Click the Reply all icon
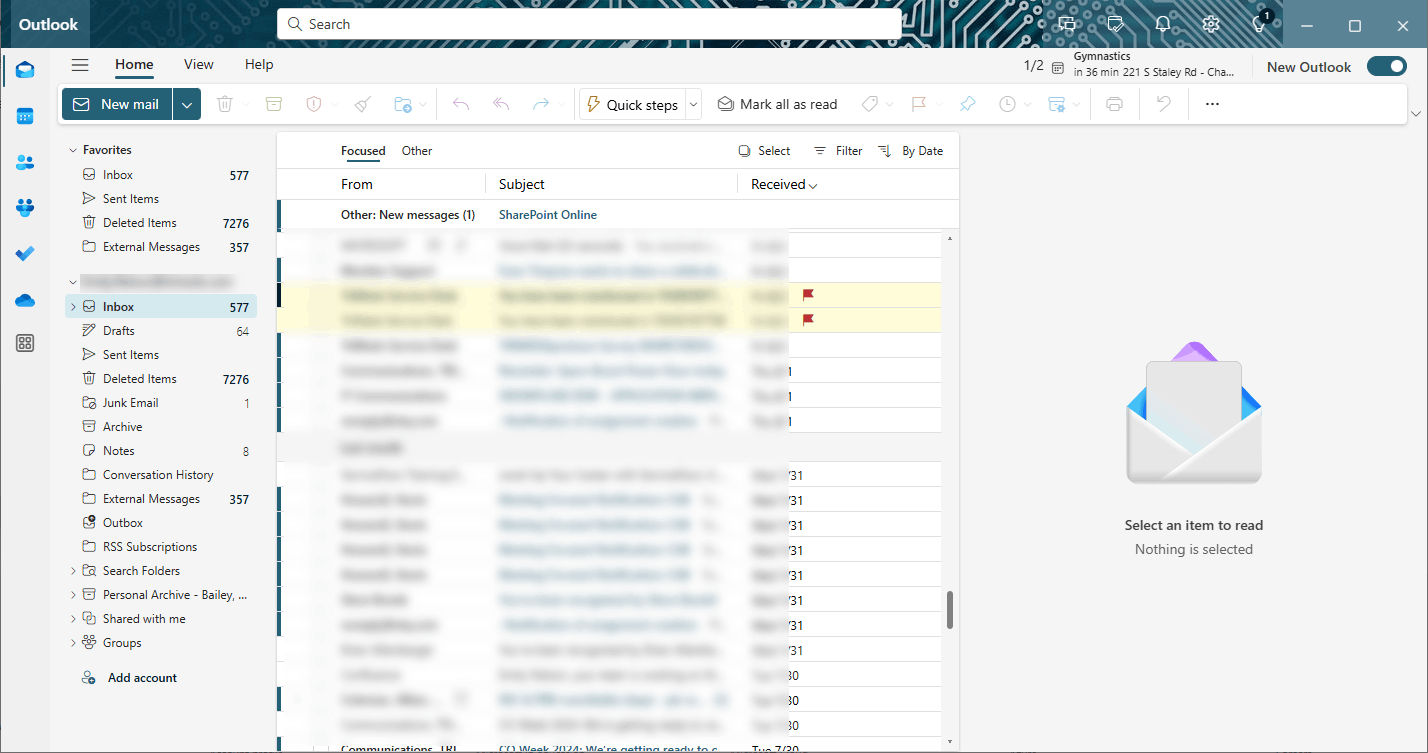Screen dimensions: 1428x753 pyautogui.click(x=501, y=104)
